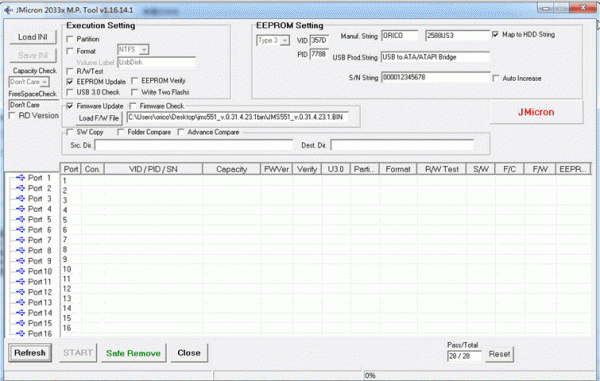The image size is (600, 381).
Task: Open the FreeSpaceCheck Don't Care combo box
Action: coord(34,105)
